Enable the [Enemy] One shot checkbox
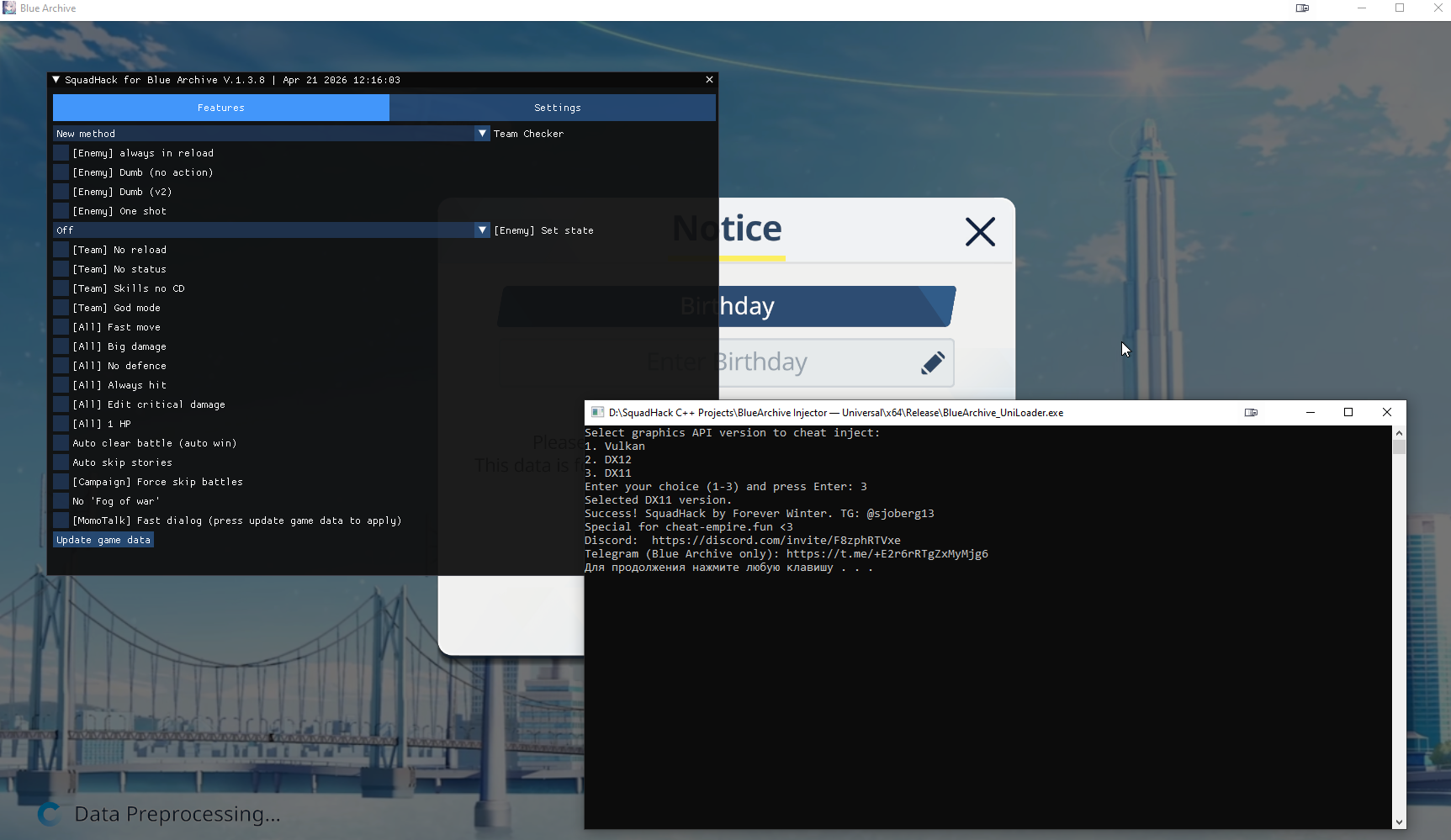 tap(61, 211)
